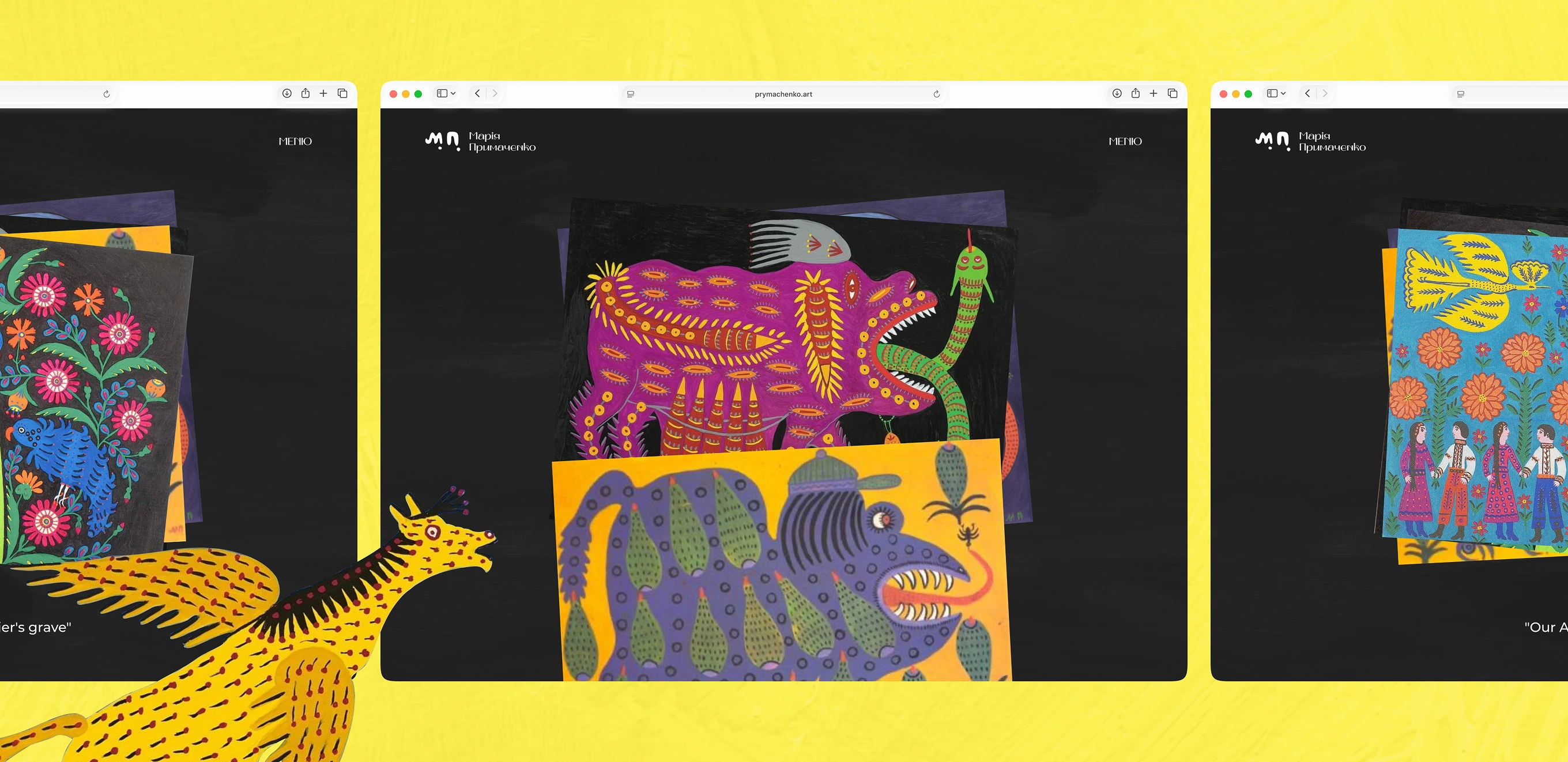Screen dimensions: 1568x762
Task: Go forward in the right browser window
Action: pos(1325,93)
